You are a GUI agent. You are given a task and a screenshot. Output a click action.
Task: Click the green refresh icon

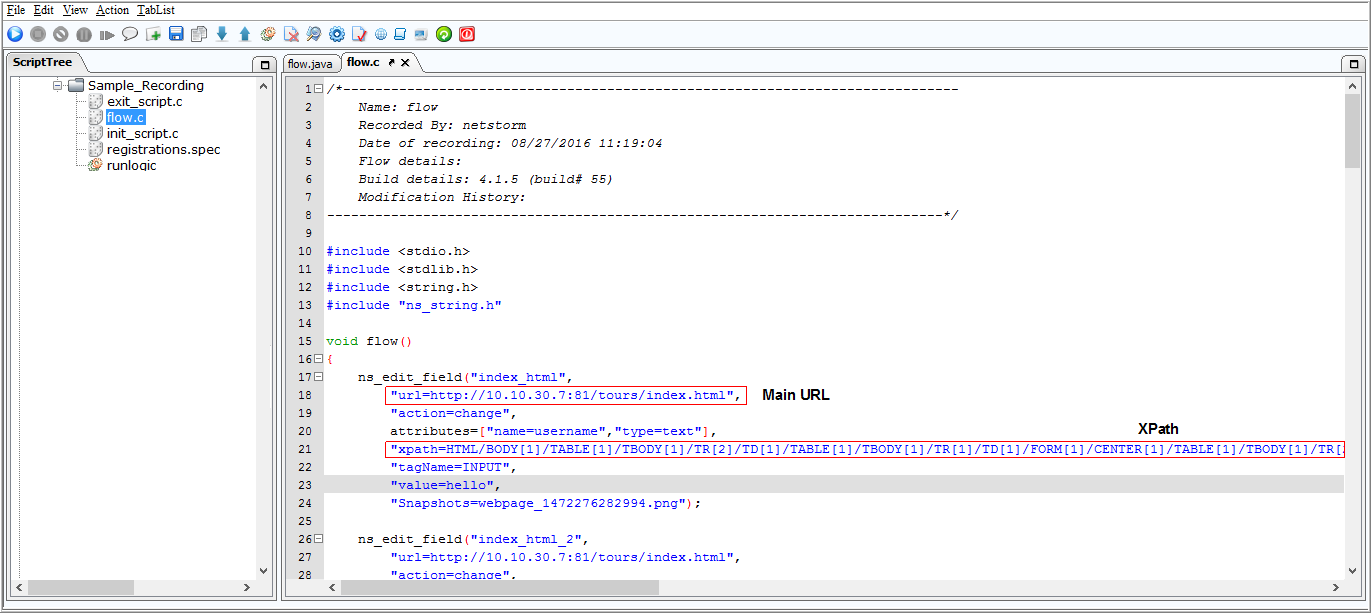pyautogui.click(x=444, y=34)
